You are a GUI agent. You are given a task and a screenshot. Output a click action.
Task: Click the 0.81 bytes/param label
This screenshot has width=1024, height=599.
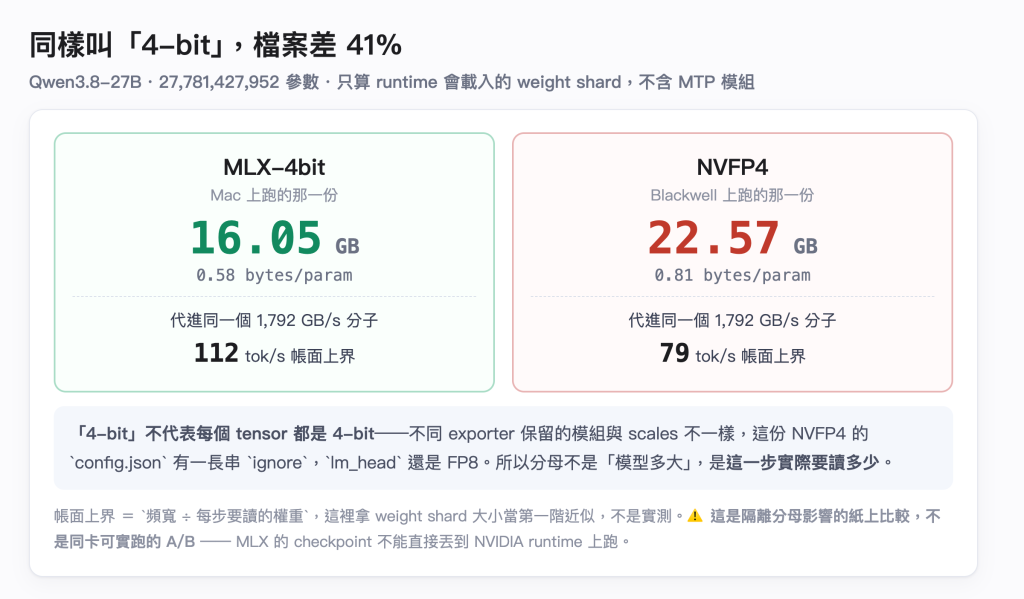(x=732, y=276)
